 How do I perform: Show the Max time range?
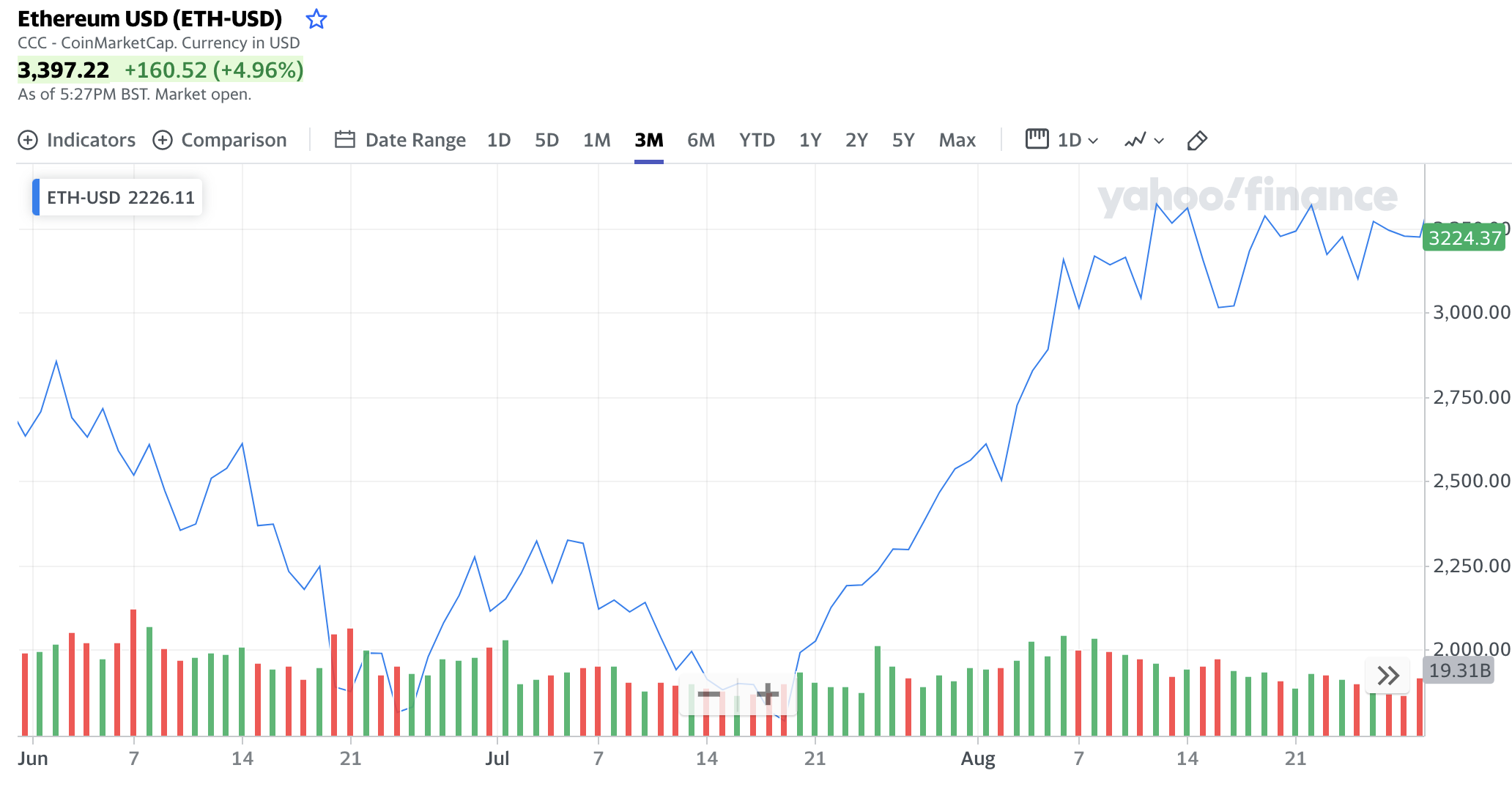pyautogui.click(x=957, y=140)
